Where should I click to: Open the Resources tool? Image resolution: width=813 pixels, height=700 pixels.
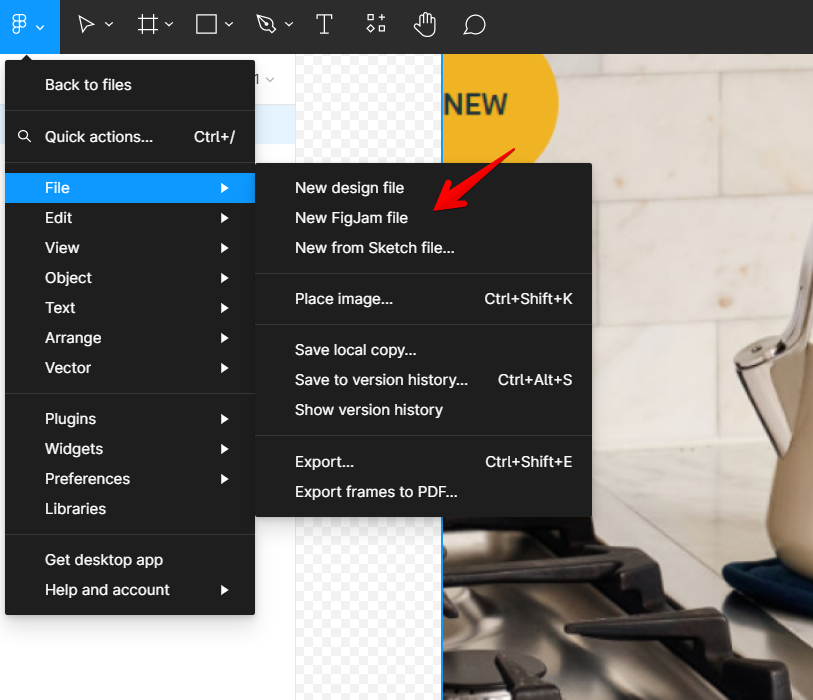tap(375, 25)
